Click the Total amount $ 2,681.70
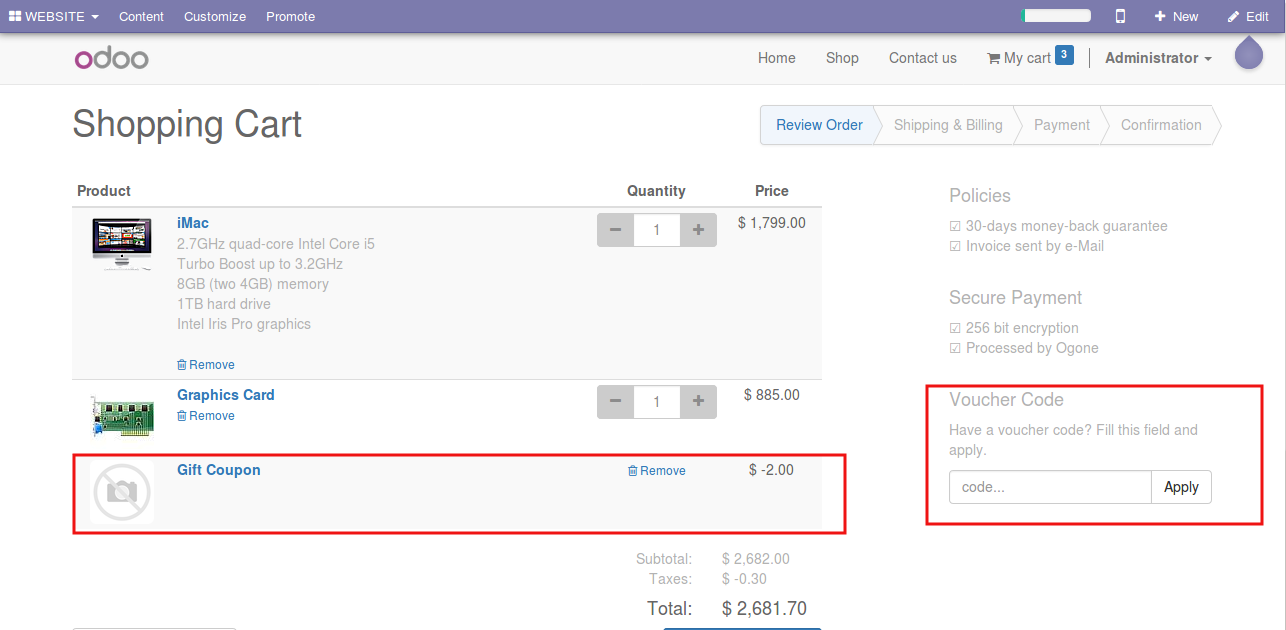 [x=764, y=608]
